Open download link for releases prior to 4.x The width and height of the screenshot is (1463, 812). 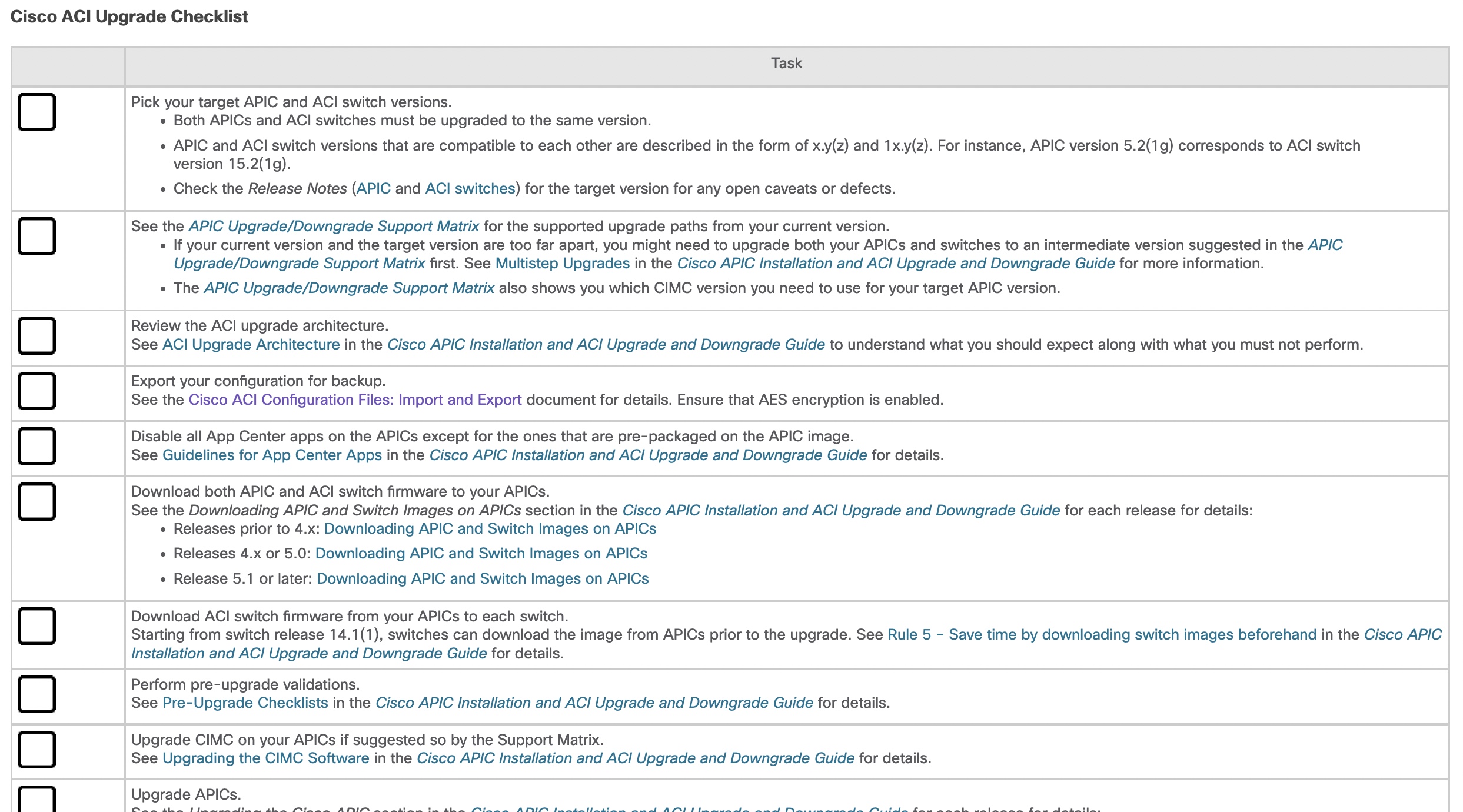(x=490, y=529)
